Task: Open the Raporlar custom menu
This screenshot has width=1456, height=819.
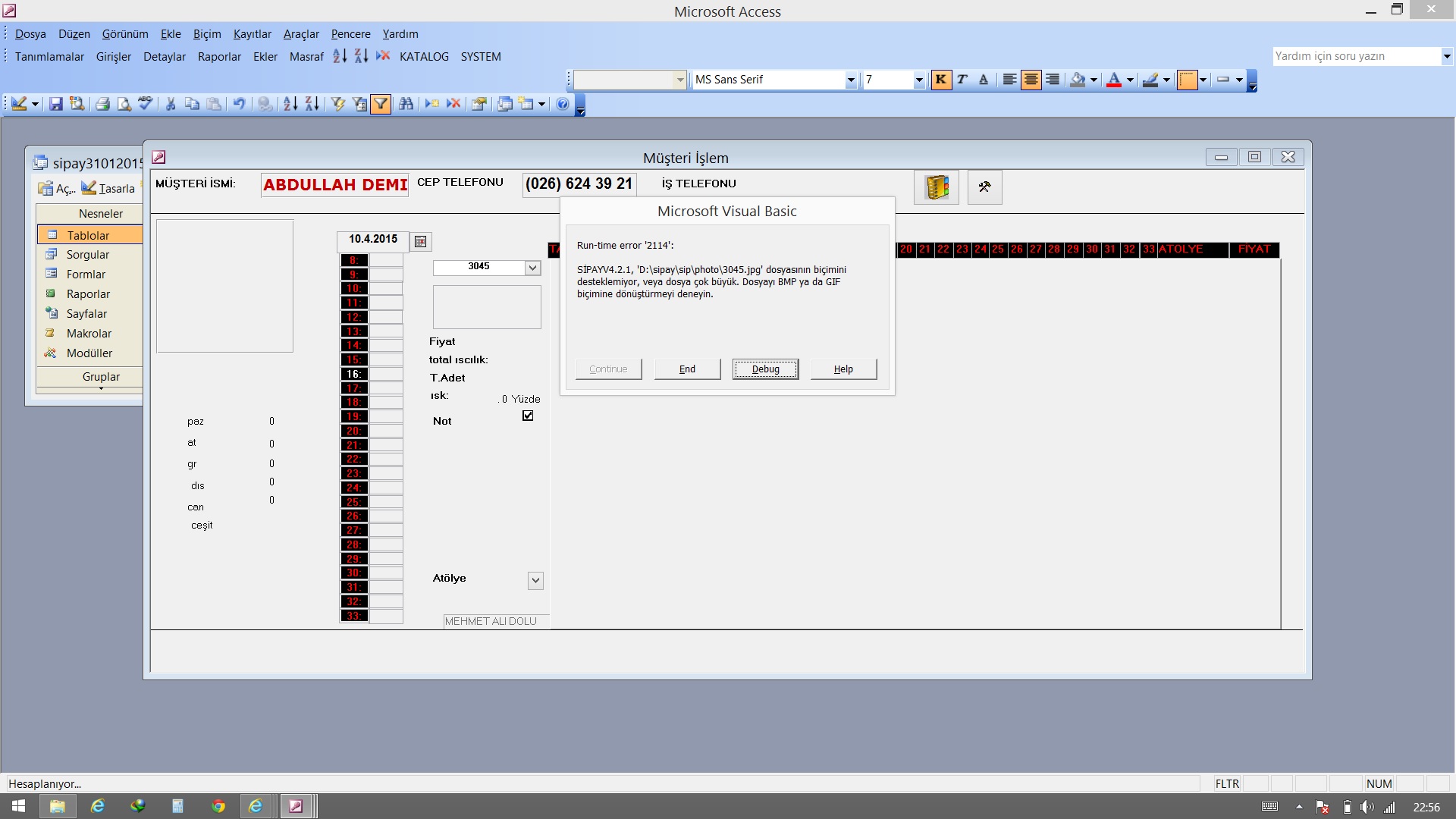Action: click(x=219, y=57)
